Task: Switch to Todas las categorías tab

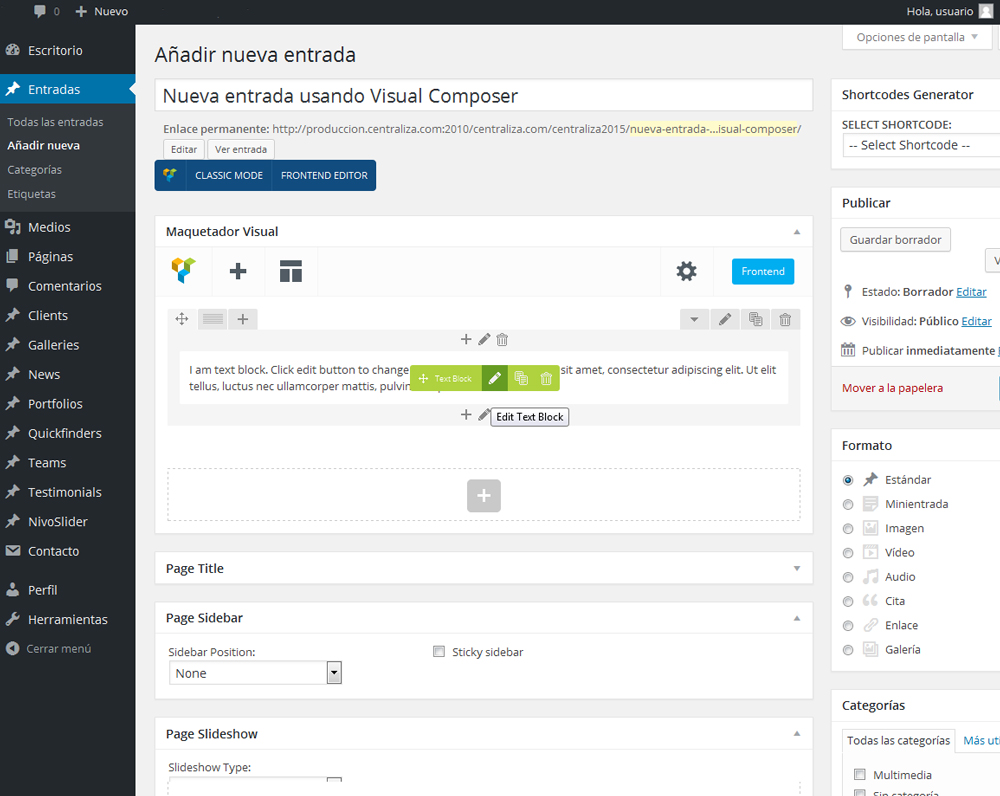Action: click(898, 741)
